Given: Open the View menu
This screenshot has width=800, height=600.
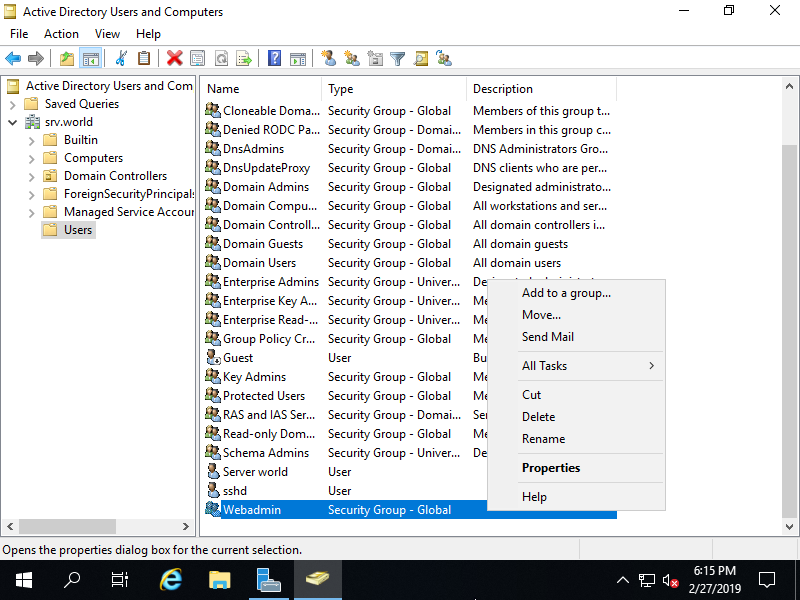Looking at the screenshot, I should (x=107, y=33).
